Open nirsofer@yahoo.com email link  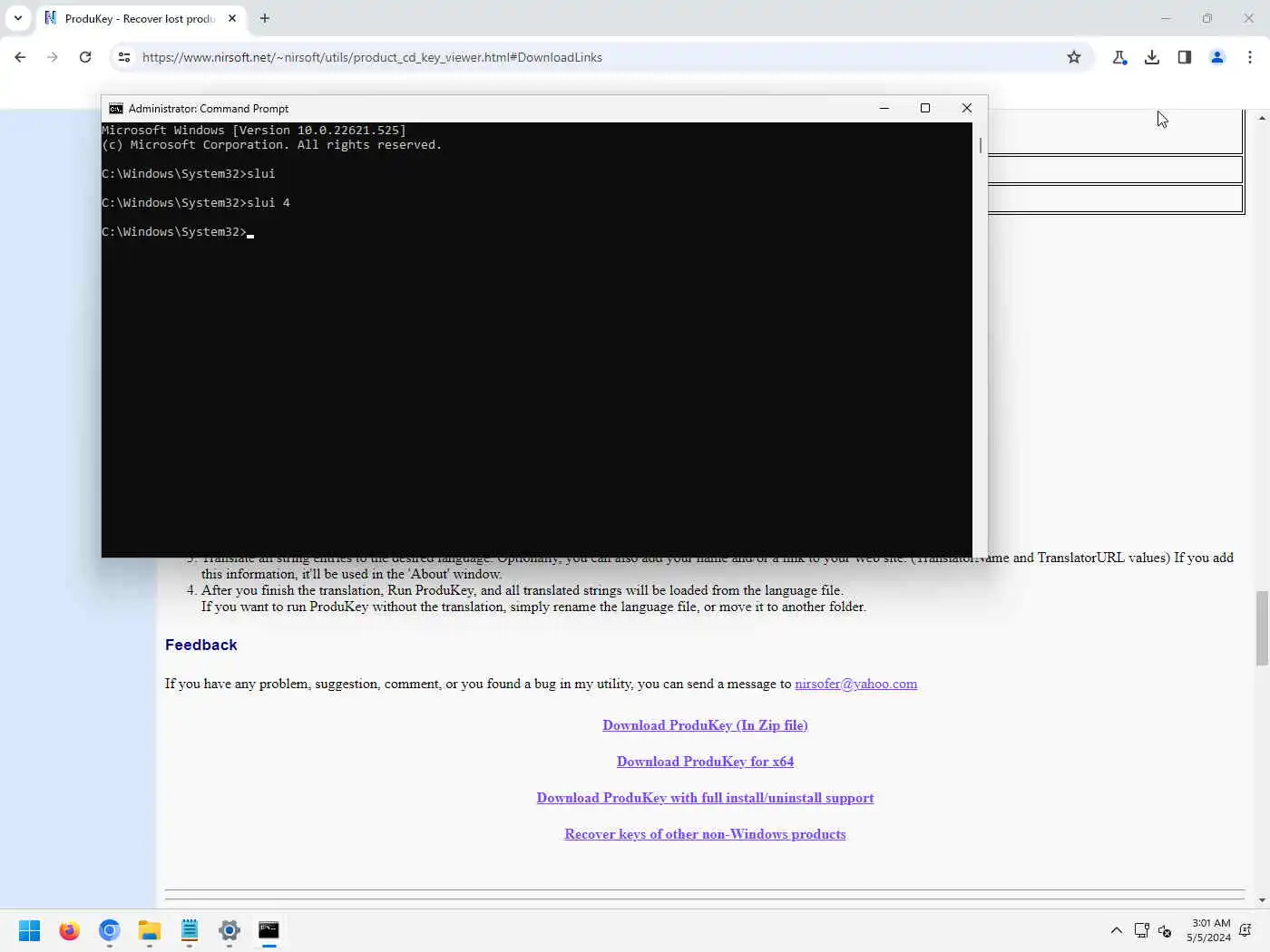855,684
